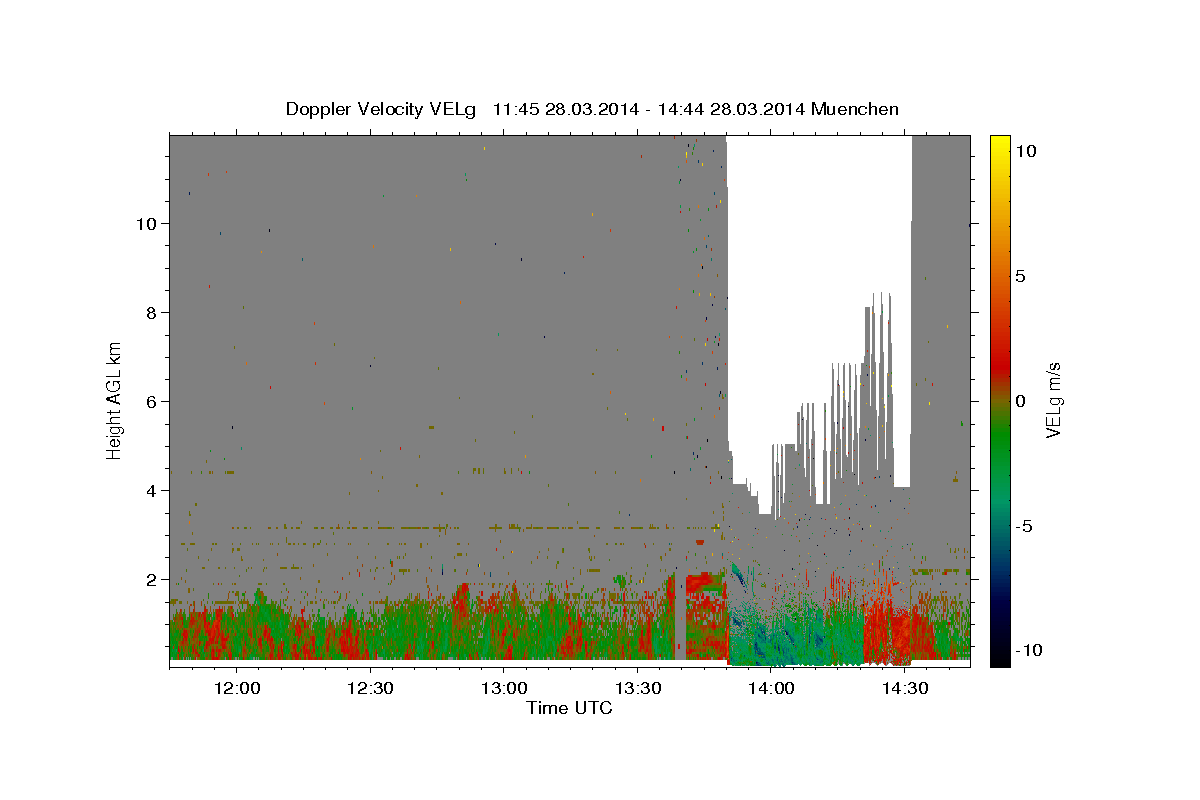
Task: Click the colorbar label '-10'
Action: pyautogui.click(x=1027, y=651)
